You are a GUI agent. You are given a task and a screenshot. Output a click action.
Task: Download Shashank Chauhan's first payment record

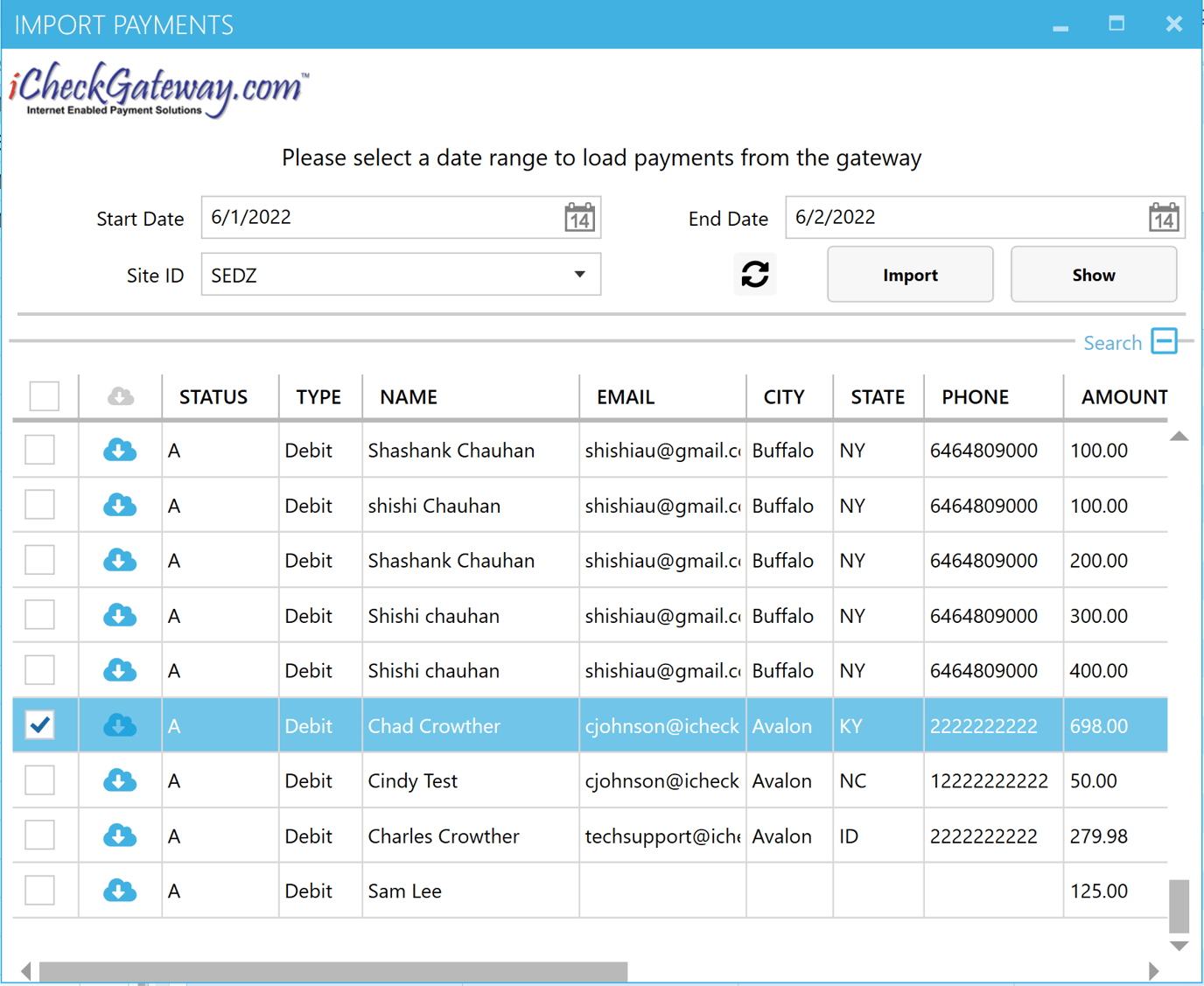pyautogui.click(x=120, y=450)
